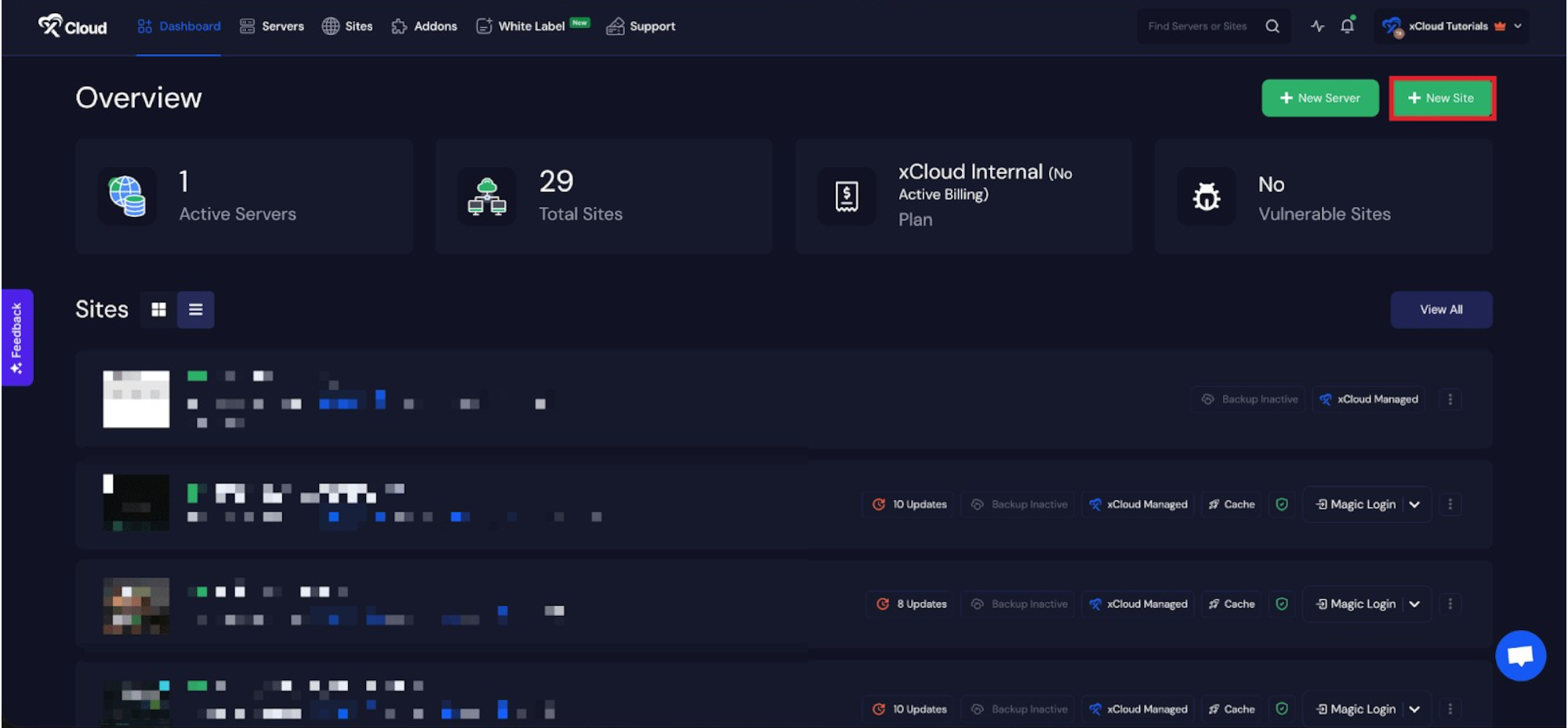Click the New Site button
This screenshot has height=728, width=1568.
tap(1442, 97)
